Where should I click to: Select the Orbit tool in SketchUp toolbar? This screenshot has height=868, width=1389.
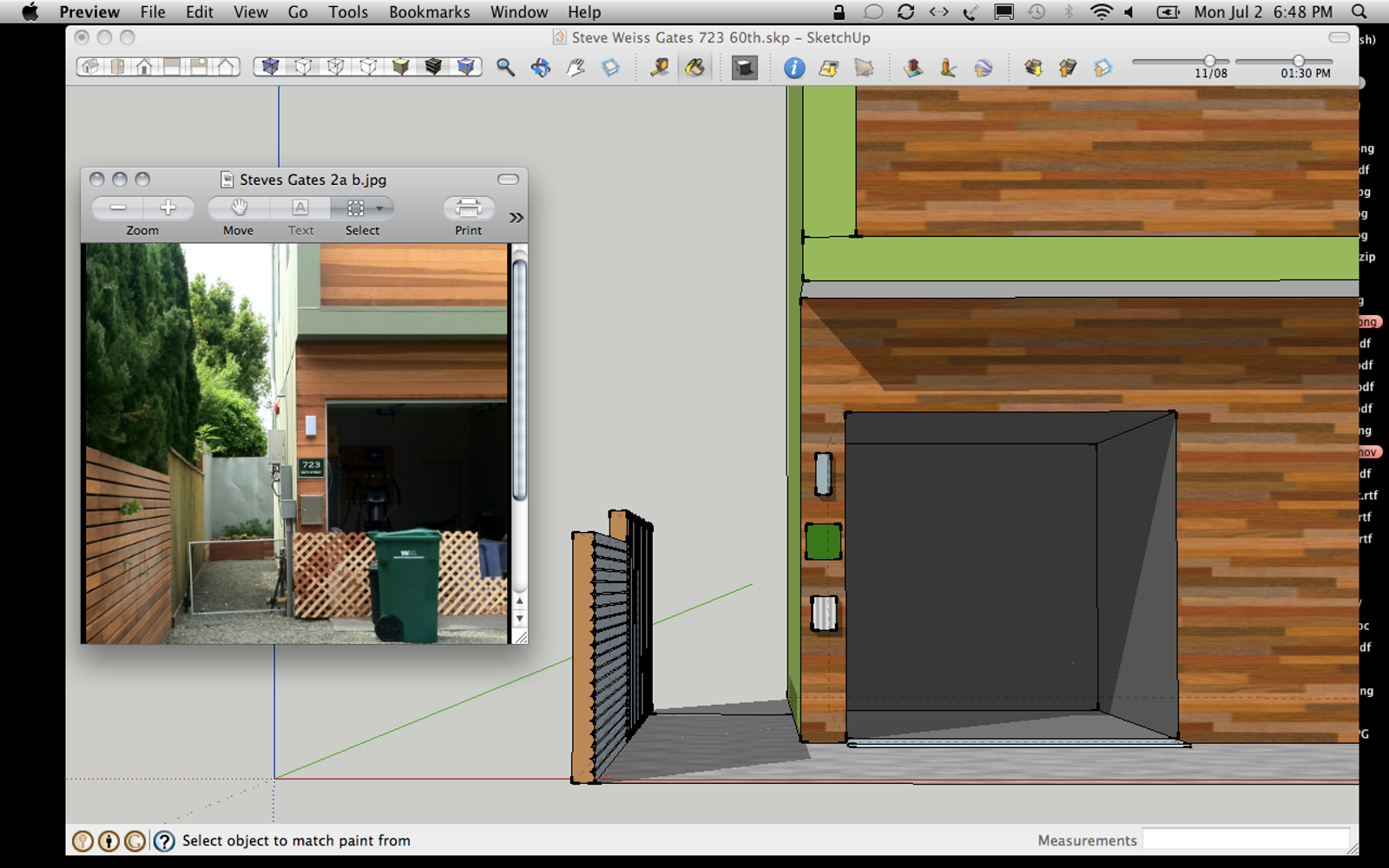pyautogui.click(x=541, y=68)
